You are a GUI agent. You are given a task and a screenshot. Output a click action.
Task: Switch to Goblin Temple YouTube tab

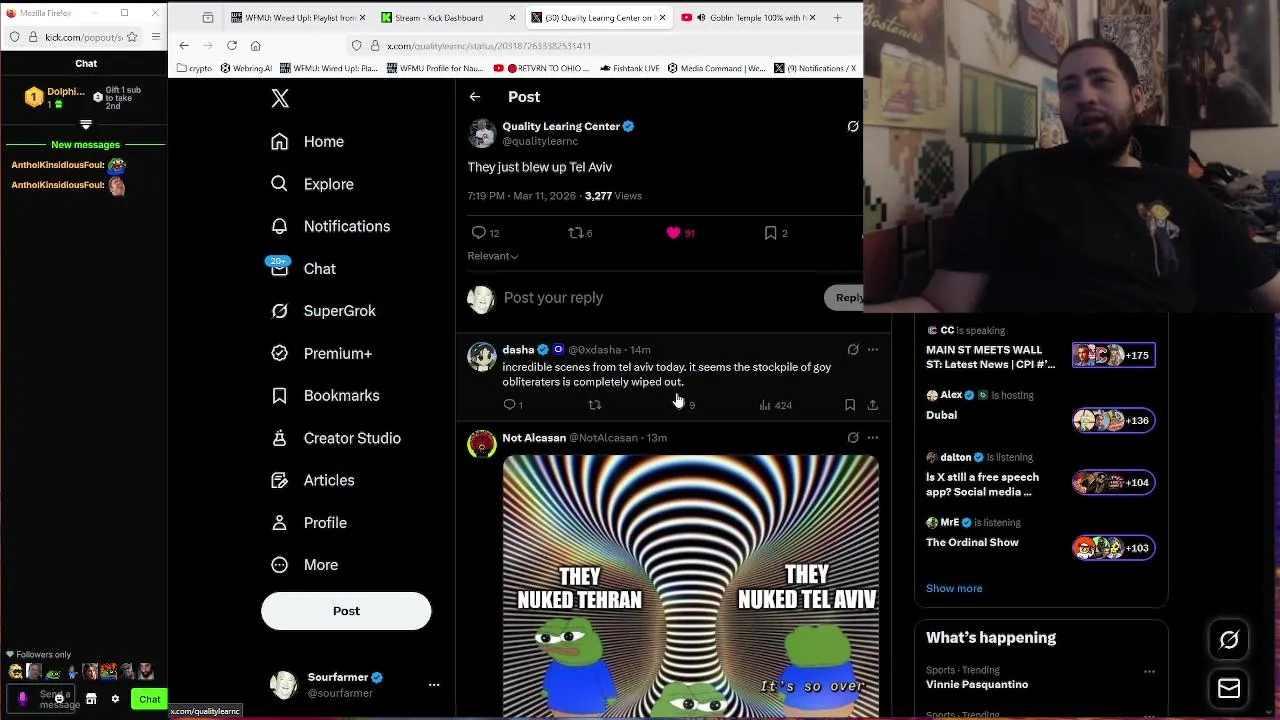(x=750, y=17)
